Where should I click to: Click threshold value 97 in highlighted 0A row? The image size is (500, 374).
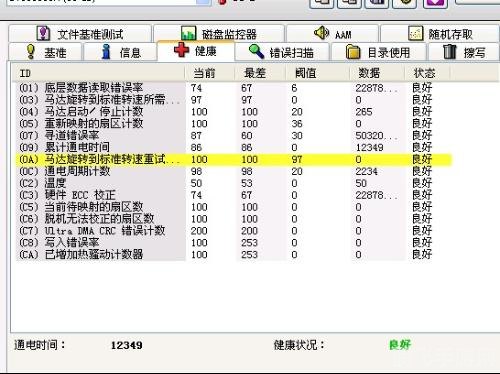[297, 159]
